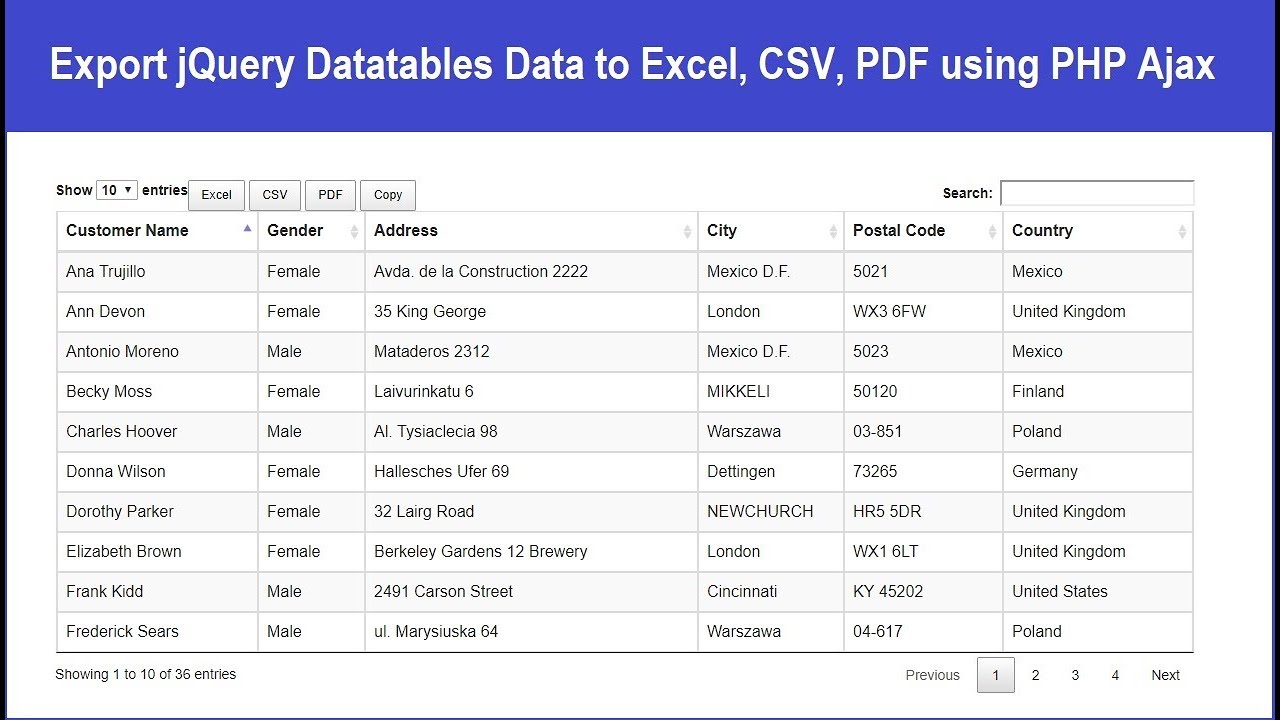This screenshot has width=1280, height=720.
Task: Click the Next pagination link
Action: pyautogui.click(x=1165, y=675)
